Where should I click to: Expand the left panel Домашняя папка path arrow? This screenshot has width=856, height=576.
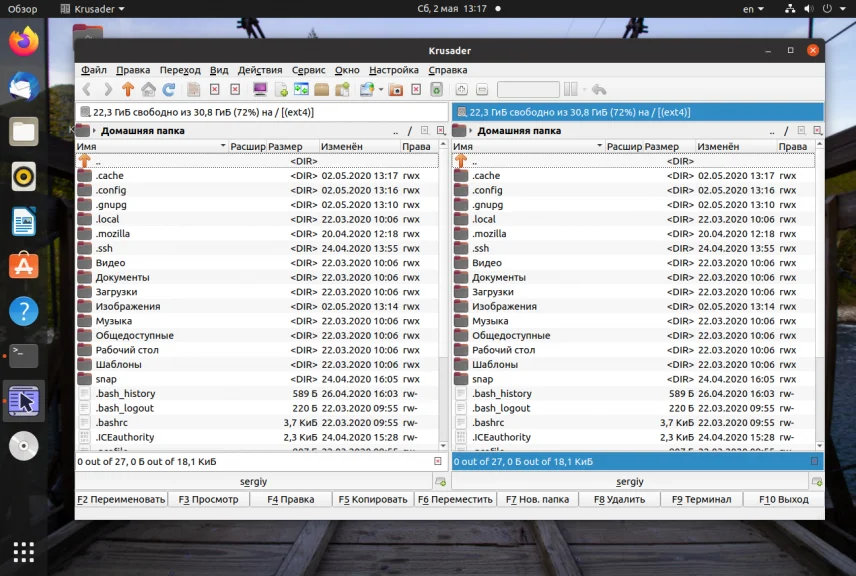point(94,131)
